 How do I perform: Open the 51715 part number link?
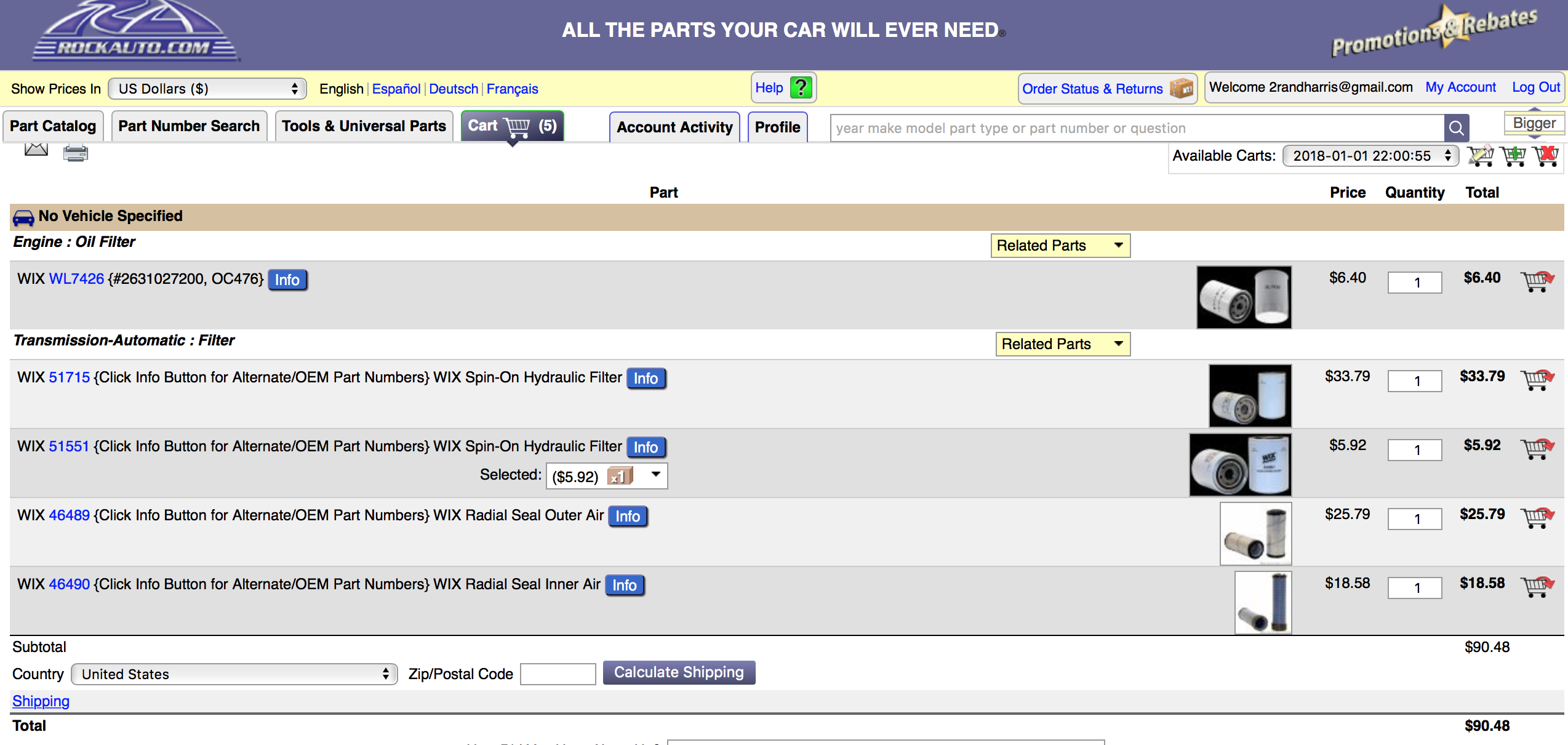69,377
